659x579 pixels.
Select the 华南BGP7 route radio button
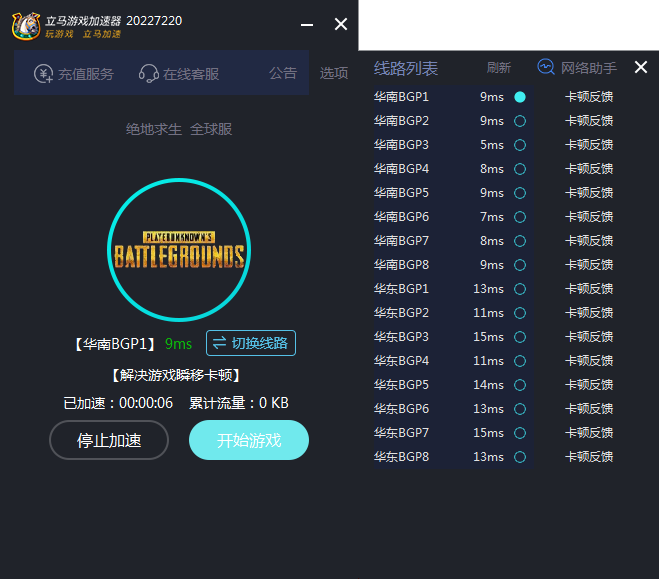[520, 241]
